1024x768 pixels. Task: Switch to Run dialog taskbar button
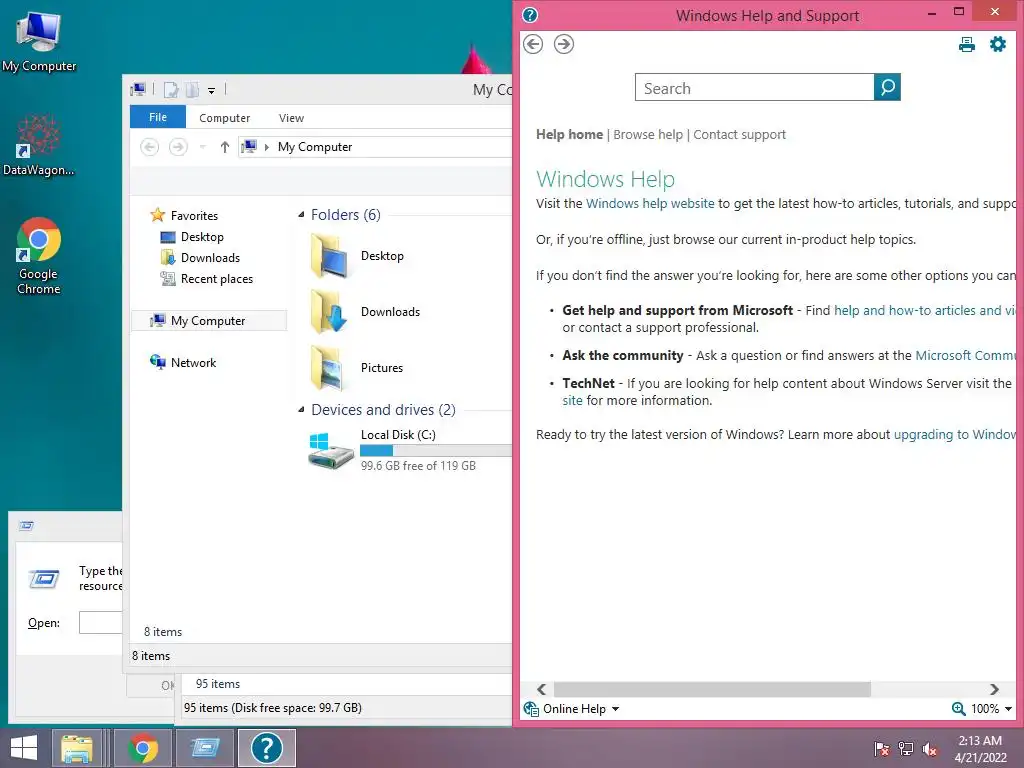coord(205,748)
